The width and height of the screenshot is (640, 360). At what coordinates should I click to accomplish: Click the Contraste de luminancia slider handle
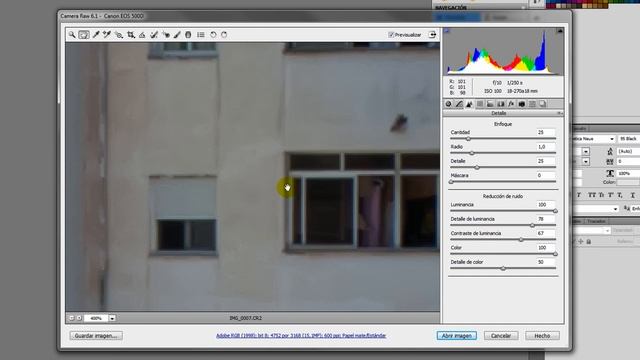(x=521, y=240)
